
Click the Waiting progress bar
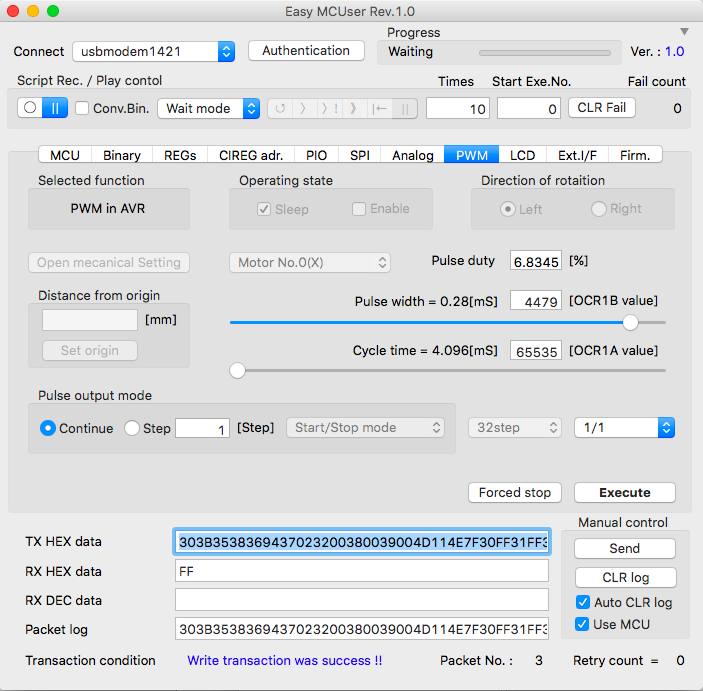(545, 53)
